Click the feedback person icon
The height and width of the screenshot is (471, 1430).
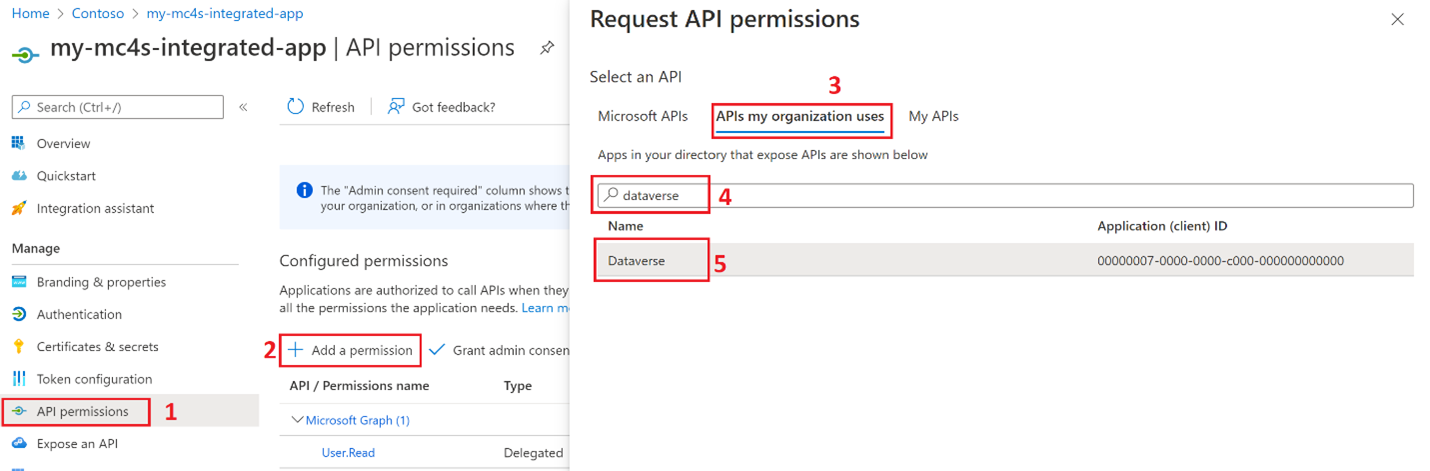click(x=396, y=107)
